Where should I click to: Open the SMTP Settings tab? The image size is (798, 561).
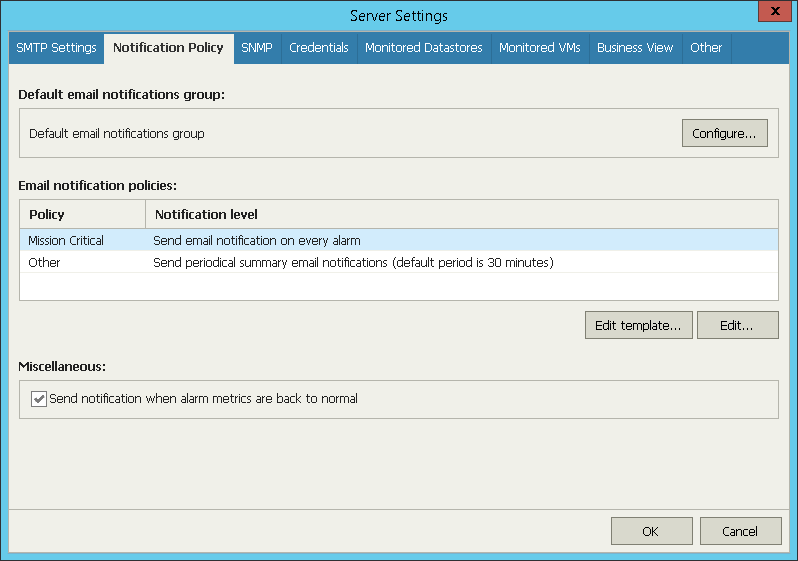pyautogui.click(x=56, y=48)
